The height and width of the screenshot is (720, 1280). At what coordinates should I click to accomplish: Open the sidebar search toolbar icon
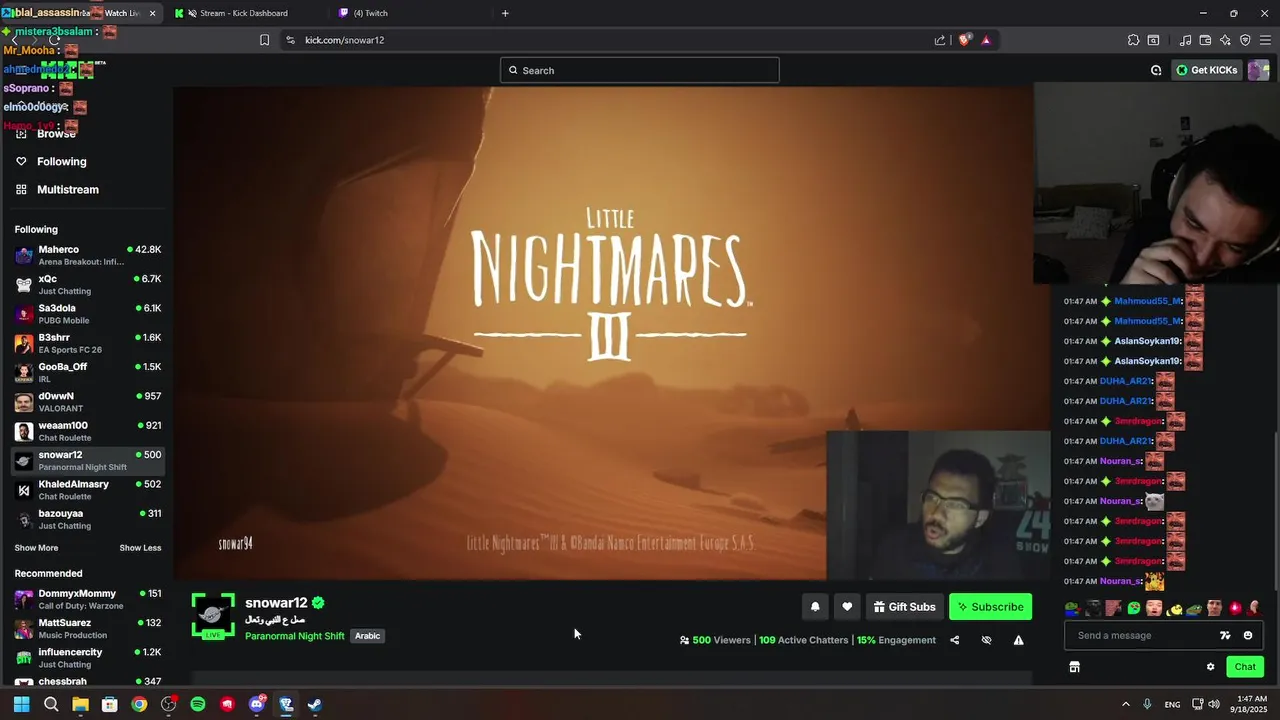click(1153, 40)
